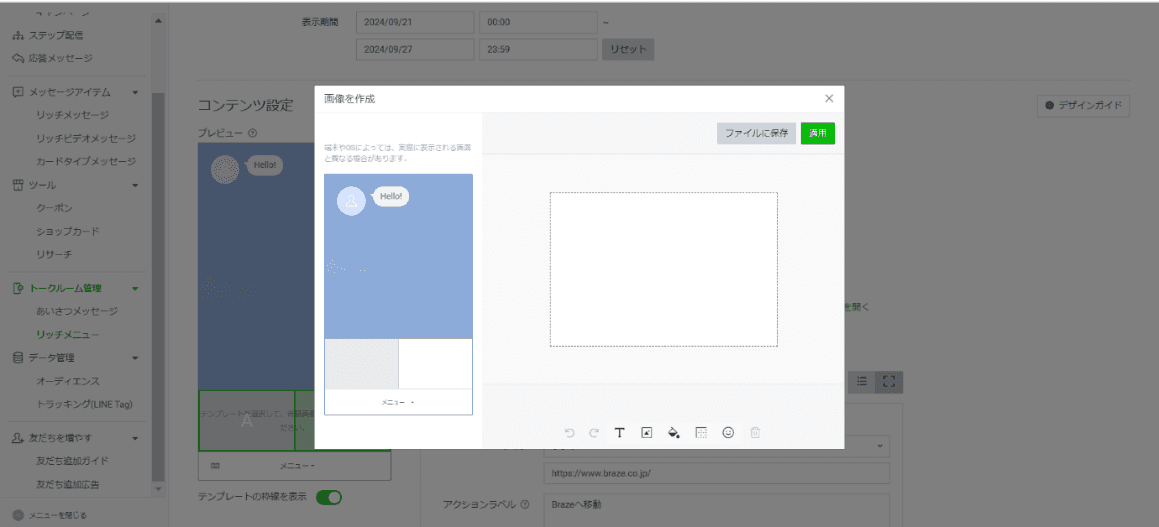Collapse the メッセージアイテム section

[x=135, y=92]
